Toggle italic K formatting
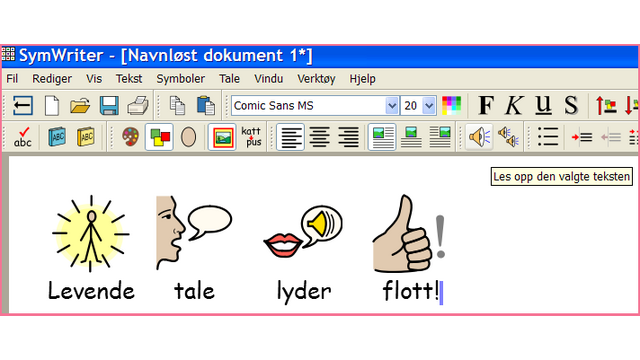Image resolution: width=640 pixels, height=360 pixels. (x=514, y=106)
